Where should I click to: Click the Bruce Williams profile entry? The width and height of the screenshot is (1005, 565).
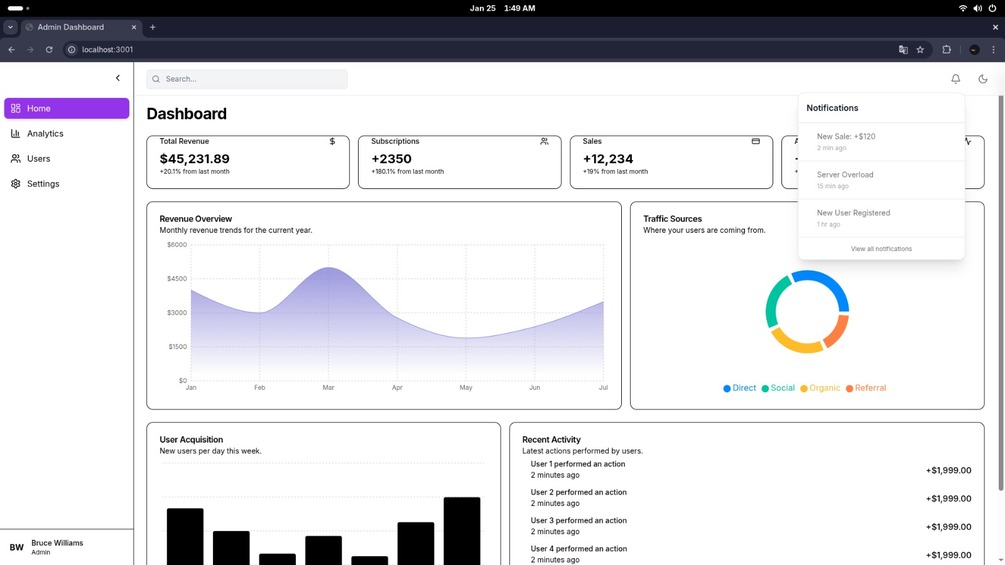point(67,547)
